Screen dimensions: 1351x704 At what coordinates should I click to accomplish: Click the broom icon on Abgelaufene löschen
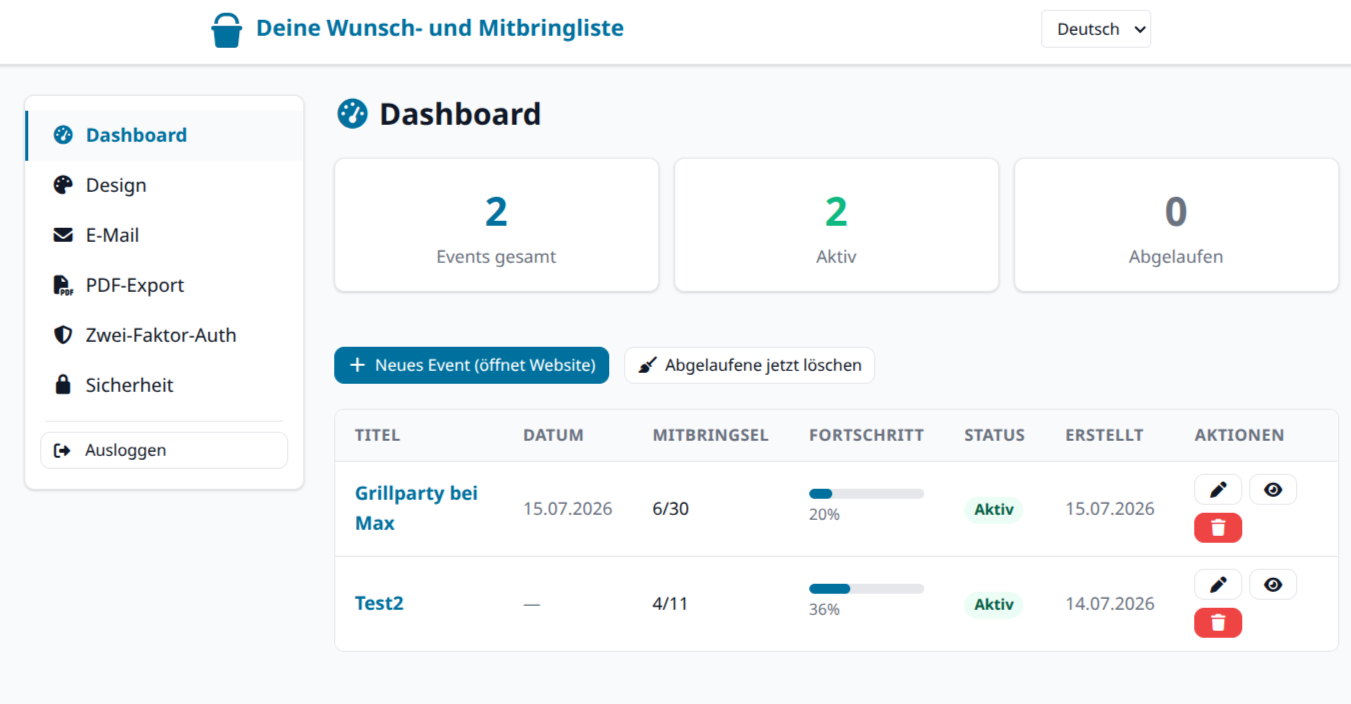point(648,365)
